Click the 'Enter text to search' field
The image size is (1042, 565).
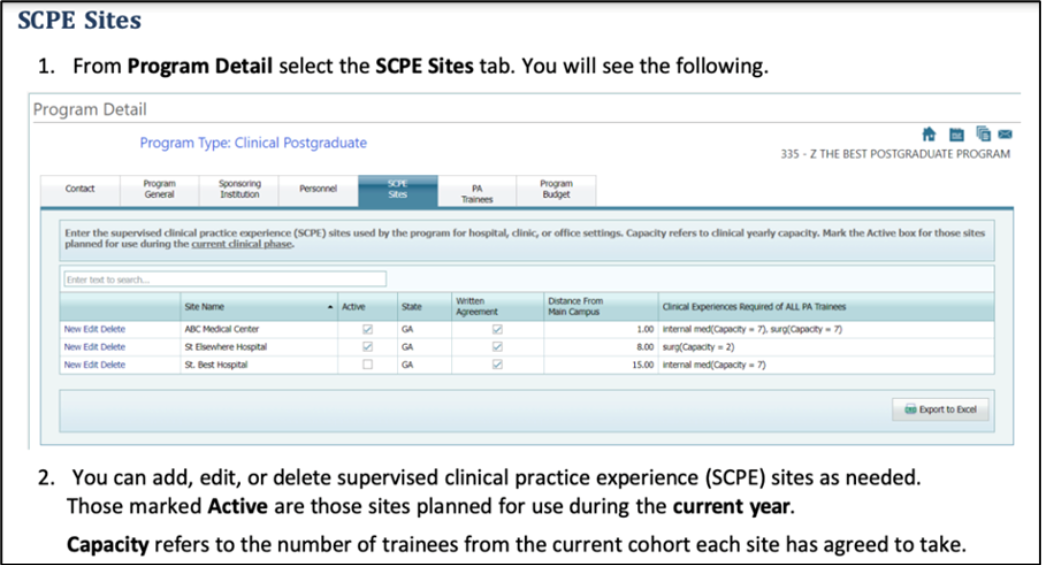coord(225,279)
